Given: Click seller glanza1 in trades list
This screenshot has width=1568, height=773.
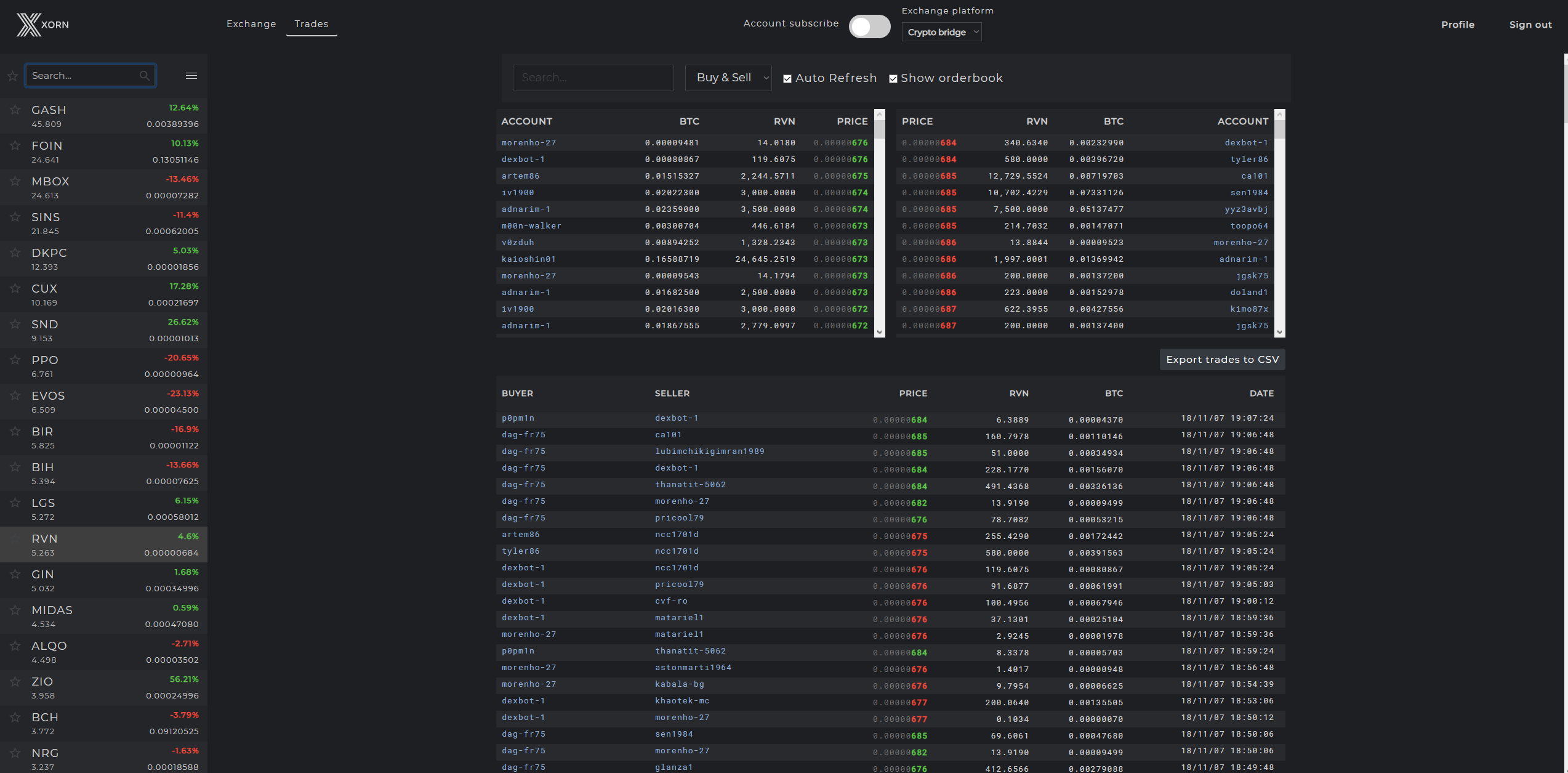Looking at the screenshot, I should [x=673, y=767].
